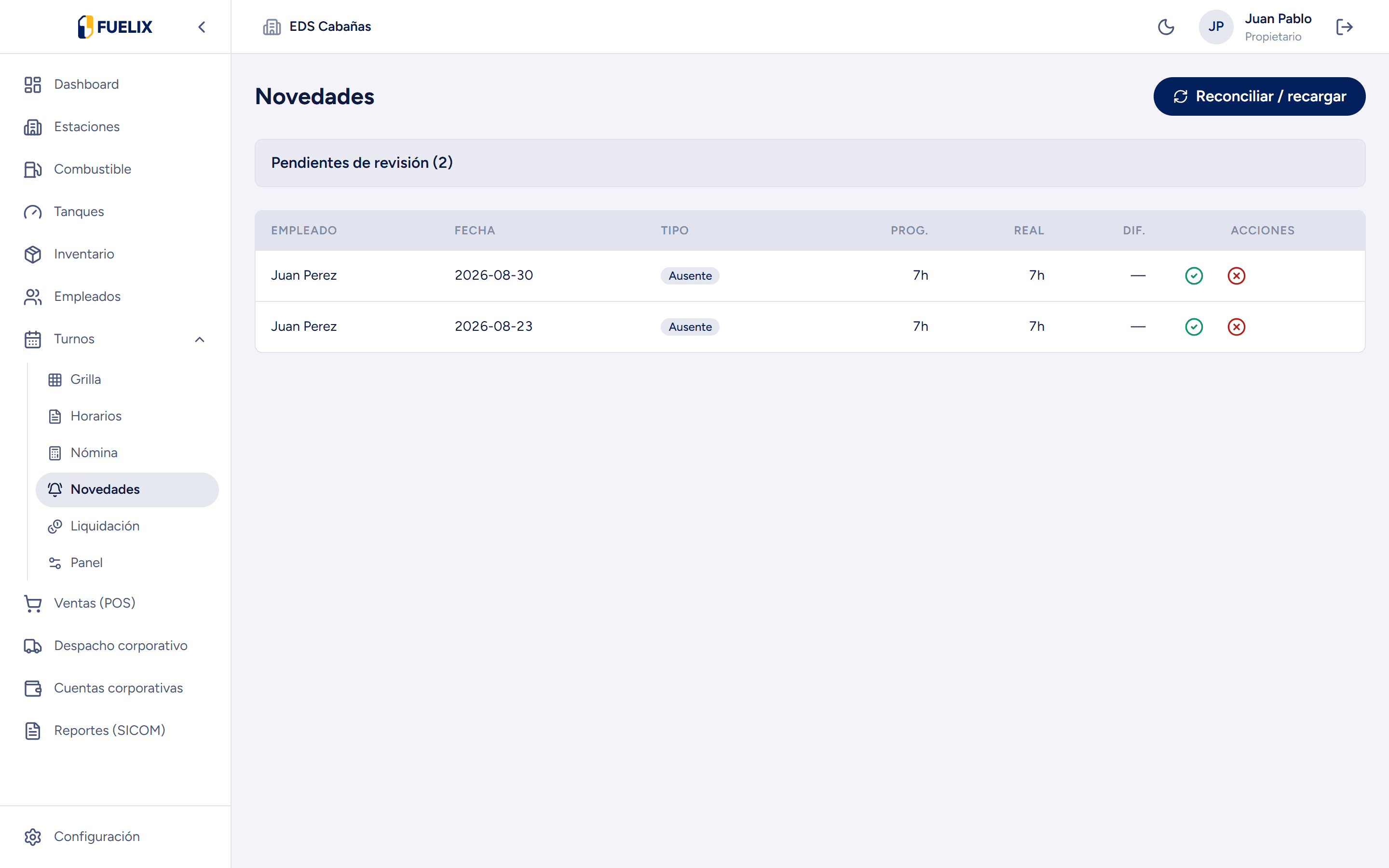Click the Ausente tag for 2026-08-30
Image resolution: width=1389 pixels, height=868 pixels.
click(690, 275)
